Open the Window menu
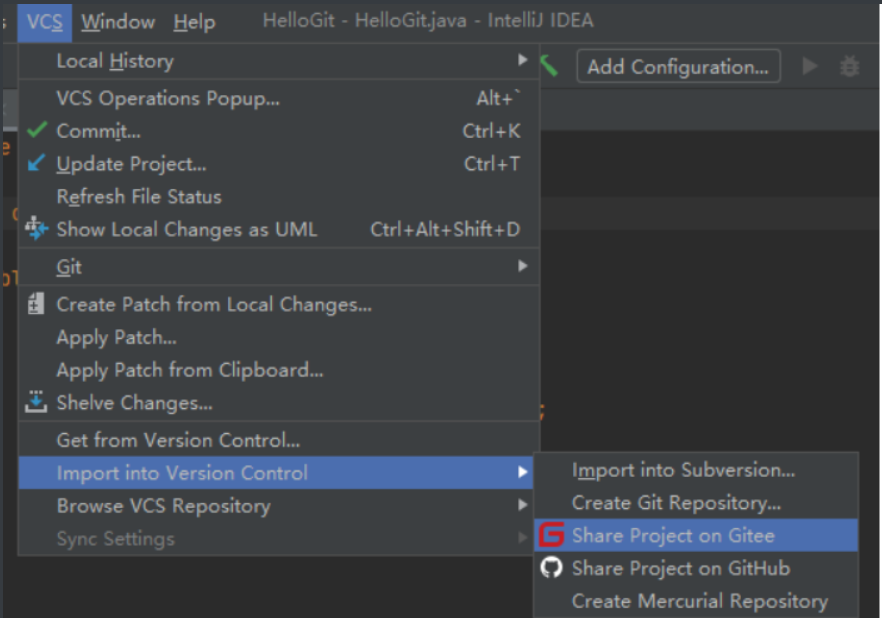This screenshot has width=882, height=618. [x=118, y=22]
